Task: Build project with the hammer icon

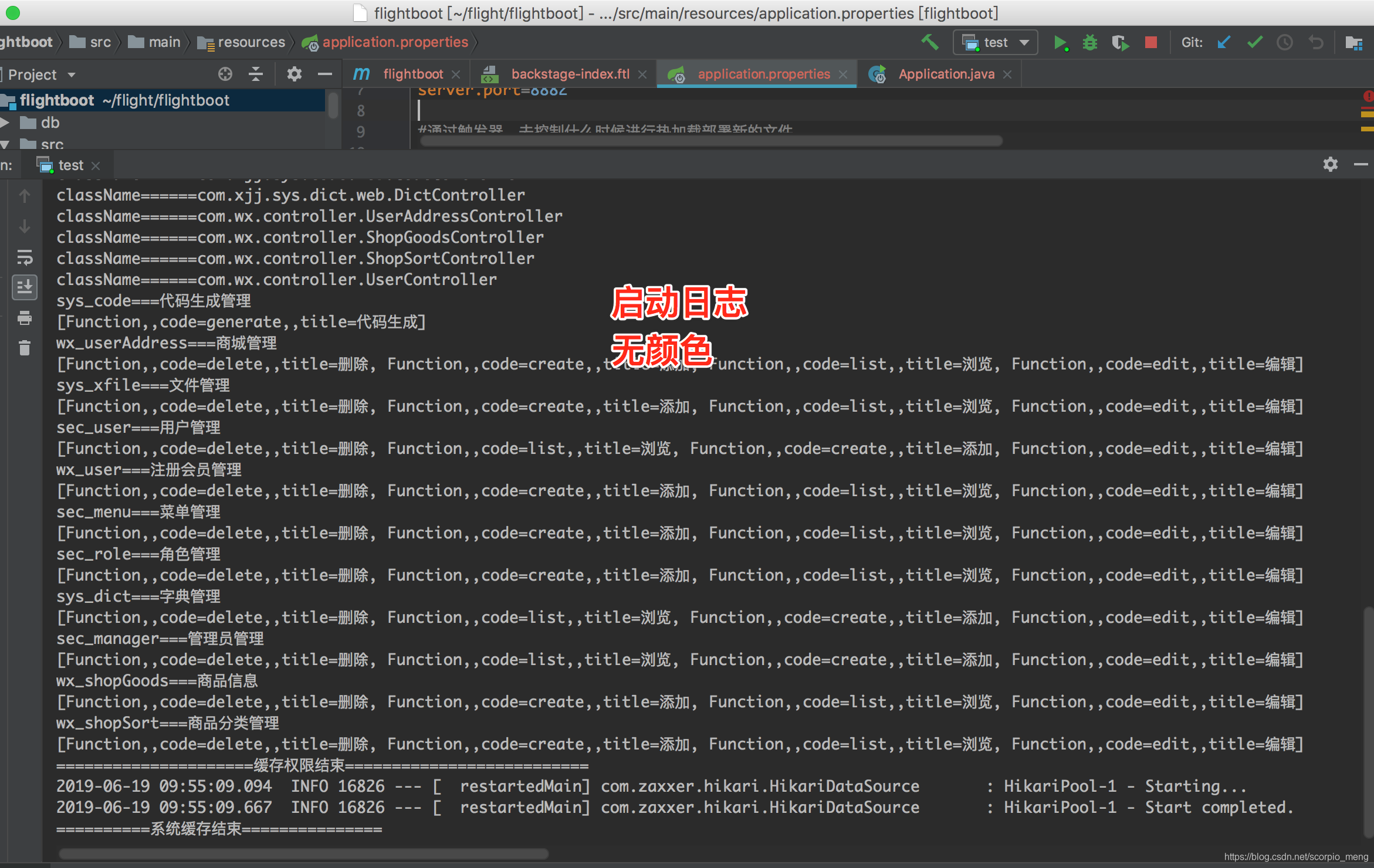Action: [x=930, y=42]
